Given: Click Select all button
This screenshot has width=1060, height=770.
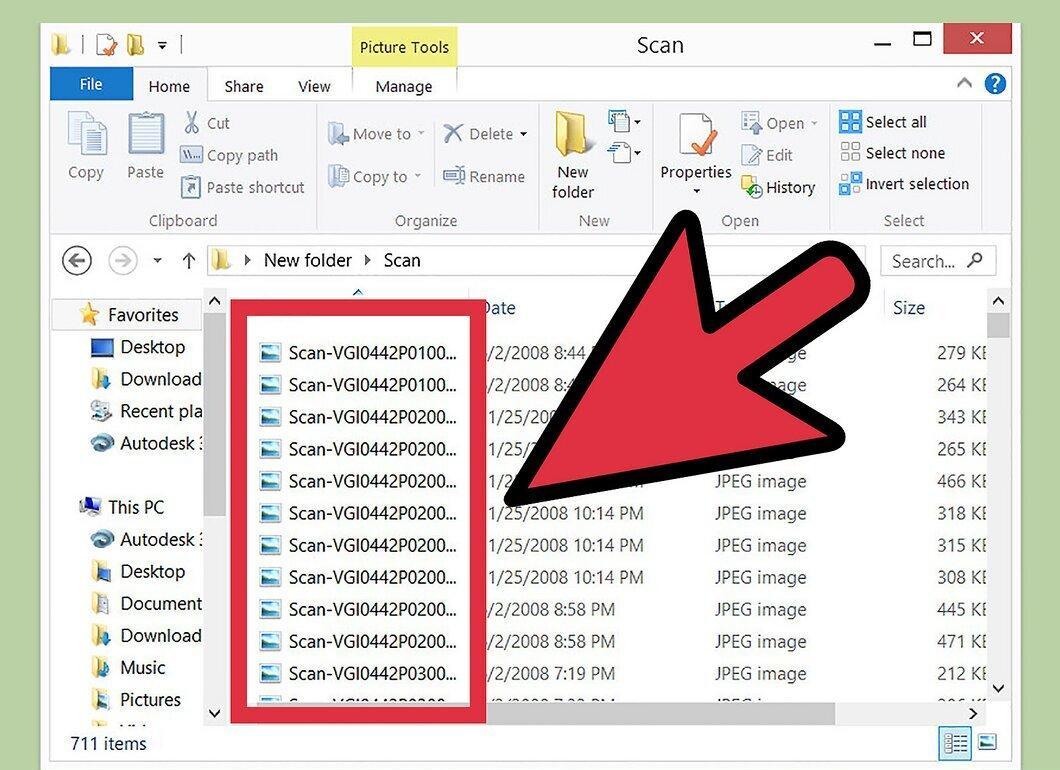Looking at the screenshot, I should [883, 122].
